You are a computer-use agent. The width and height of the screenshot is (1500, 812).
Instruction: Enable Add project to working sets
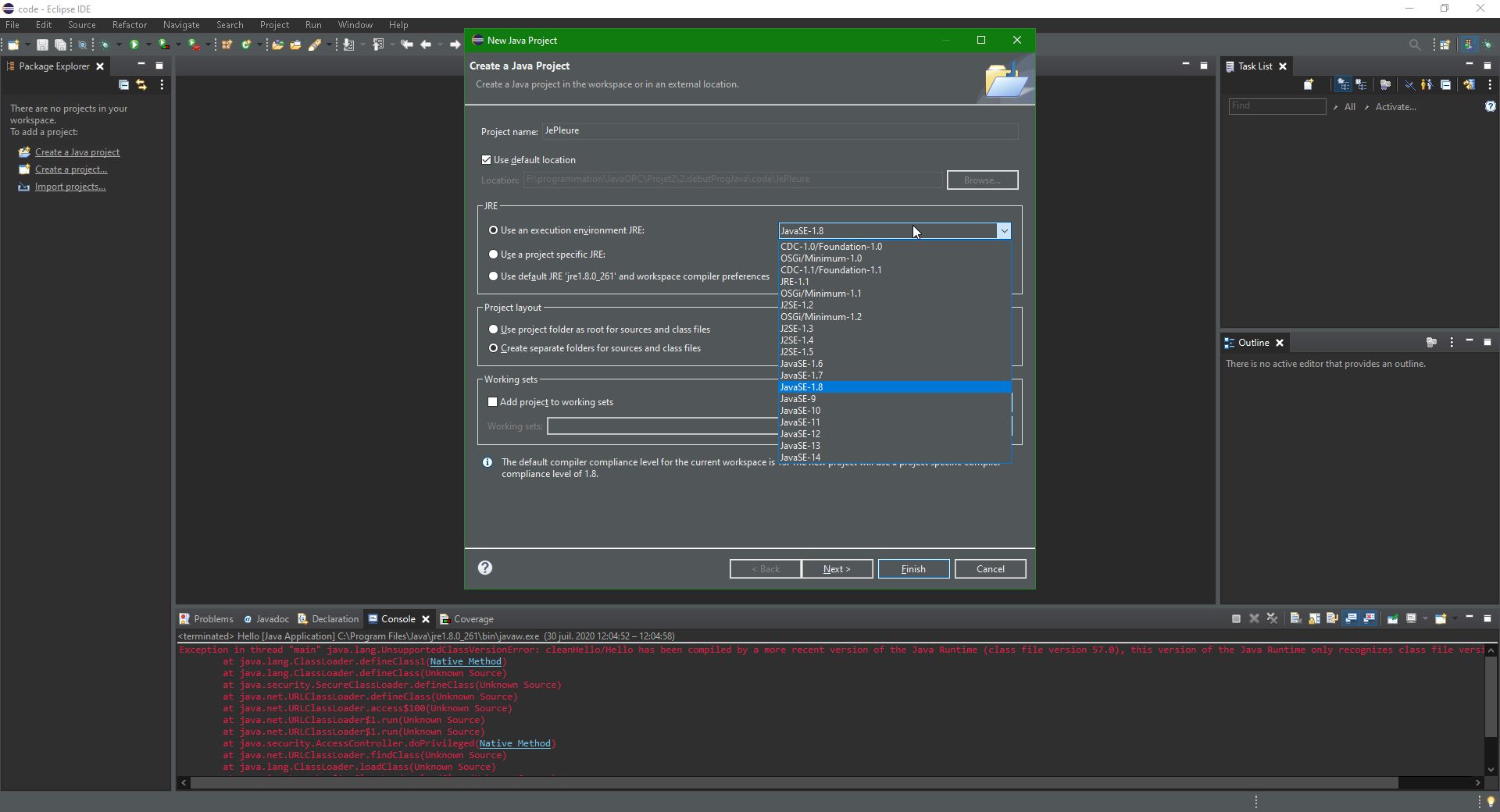[x=493, y=401]
